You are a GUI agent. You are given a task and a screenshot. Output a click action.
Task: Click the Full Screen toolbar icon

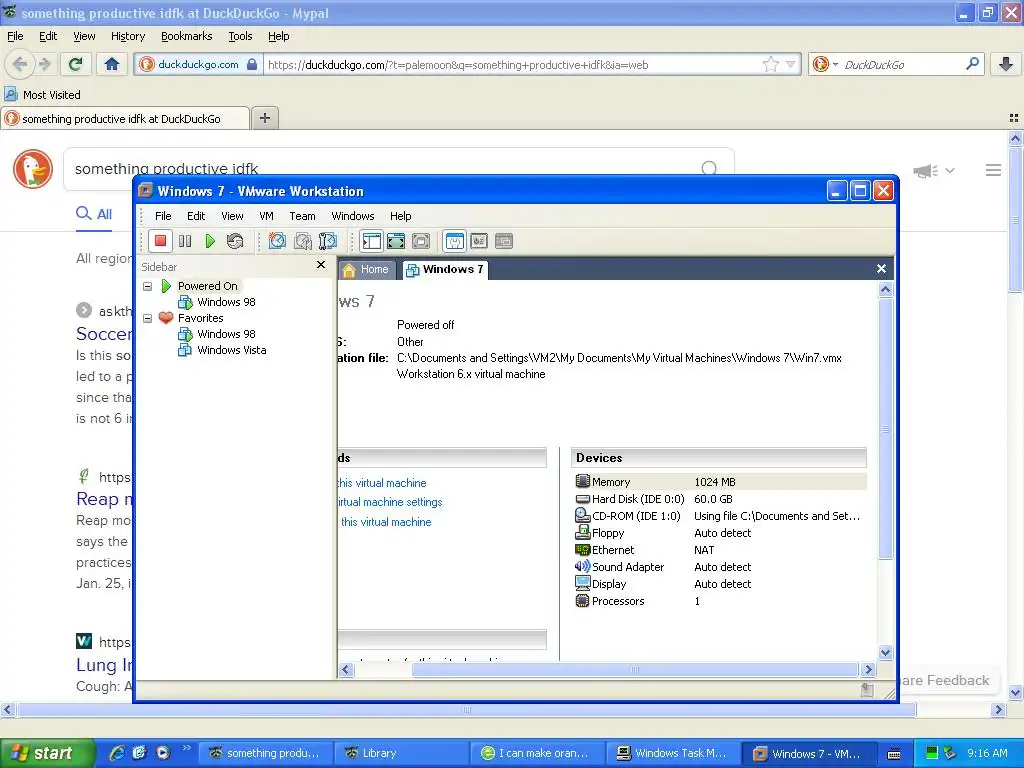tap(396, 241)
